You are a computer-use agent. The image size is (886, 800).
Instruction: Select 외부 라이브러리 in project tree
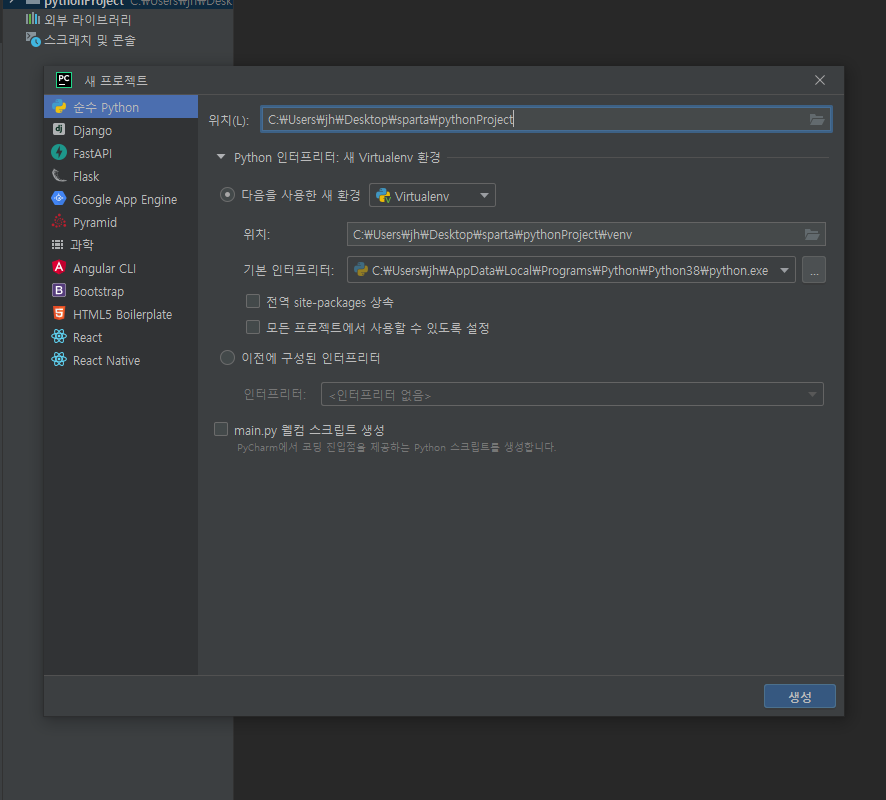88,20
